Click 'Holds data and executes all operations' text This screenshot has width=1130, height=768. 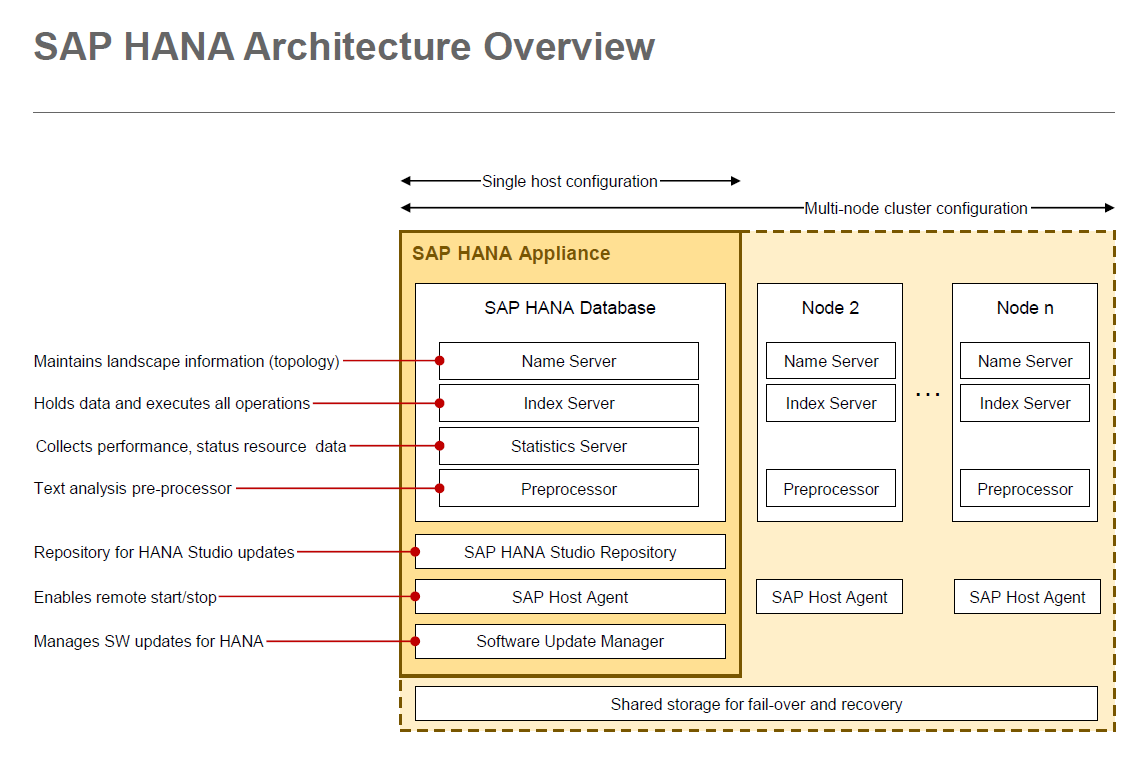(x=172, y=403)
